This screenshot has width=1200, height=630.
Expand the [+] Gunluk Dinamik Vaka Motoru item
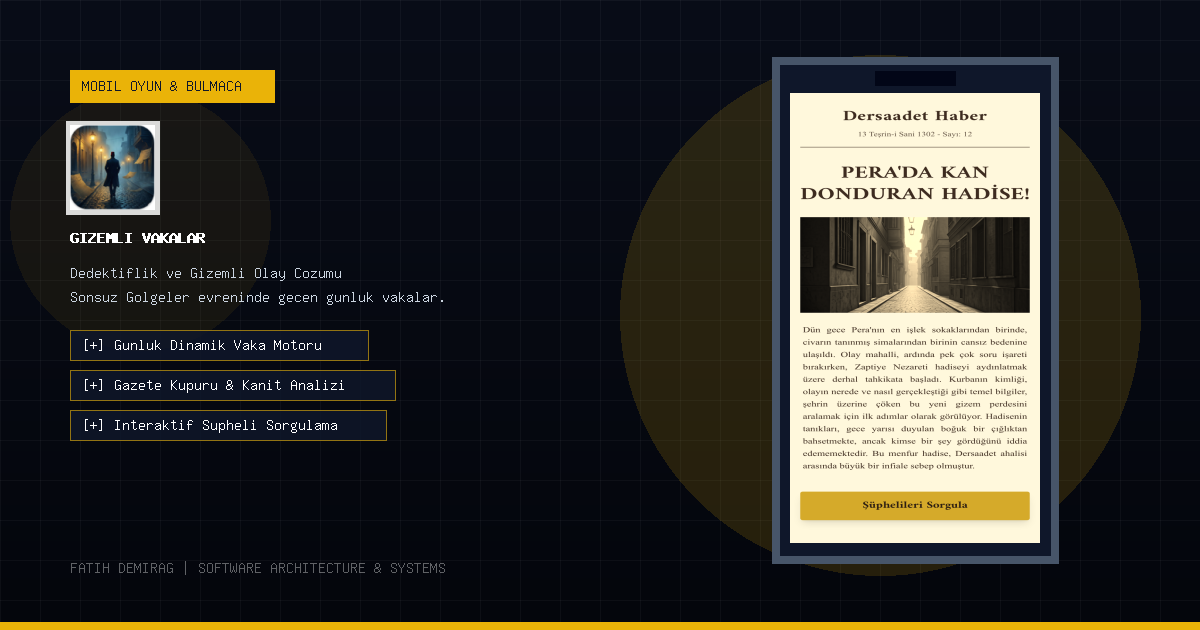(x=219, y=345)
